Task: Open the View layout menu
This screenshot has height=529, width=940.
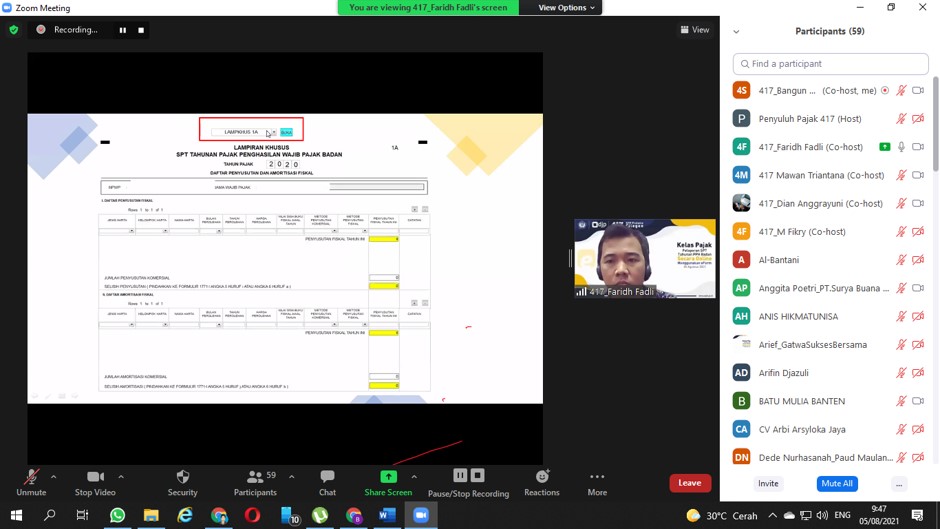Action: click(x=695, y=30)
